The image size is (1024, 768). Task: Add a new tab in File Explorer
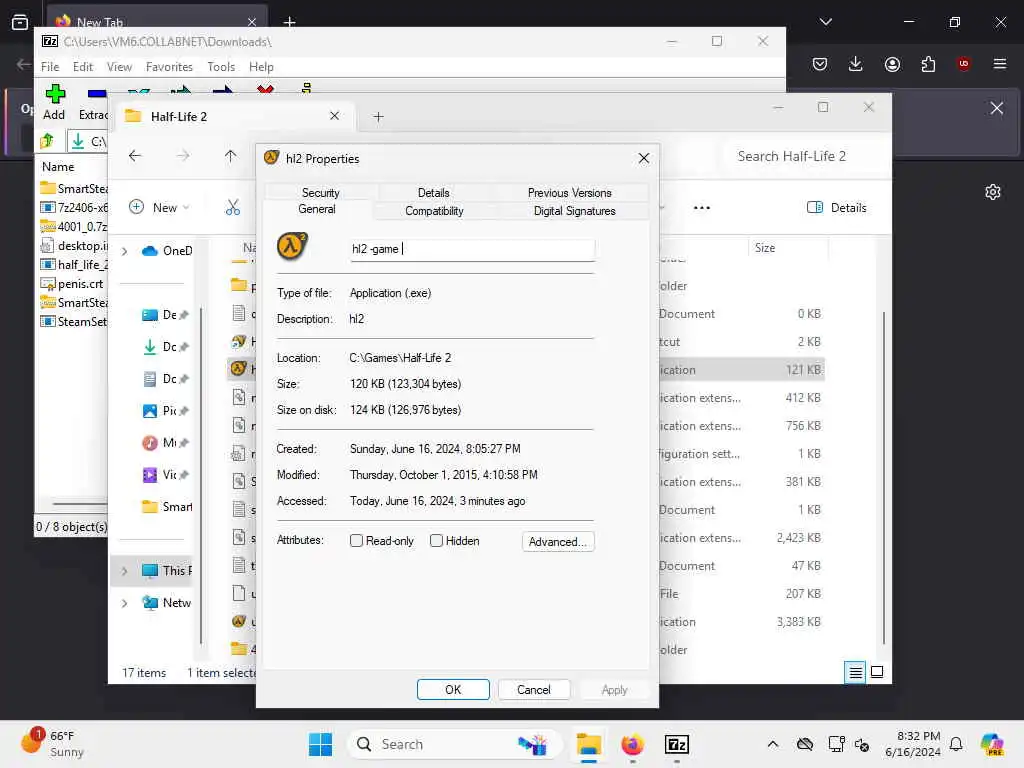coord(378,116)
